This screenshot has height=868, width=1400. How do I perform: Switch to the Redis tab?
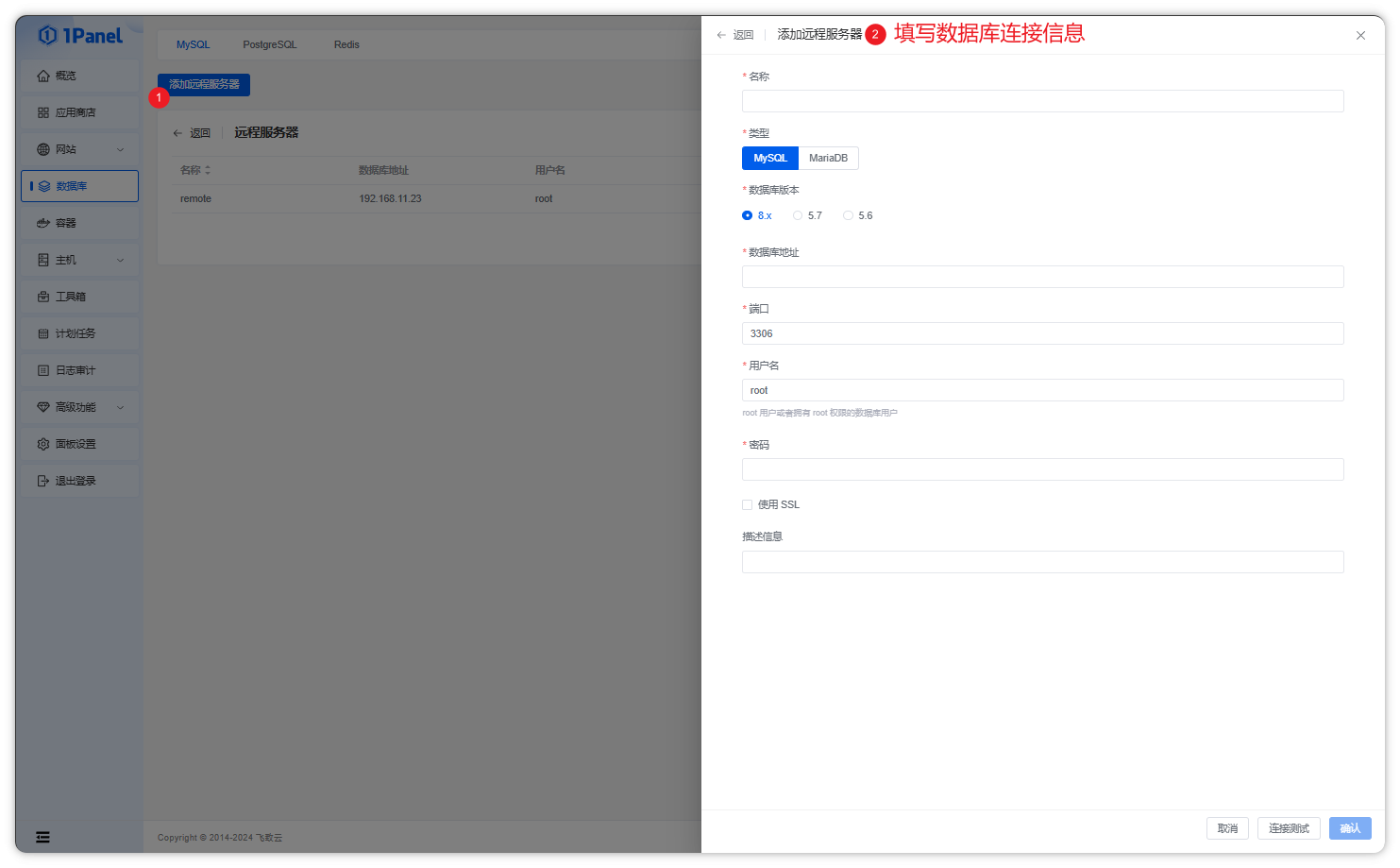click(346, 44)
